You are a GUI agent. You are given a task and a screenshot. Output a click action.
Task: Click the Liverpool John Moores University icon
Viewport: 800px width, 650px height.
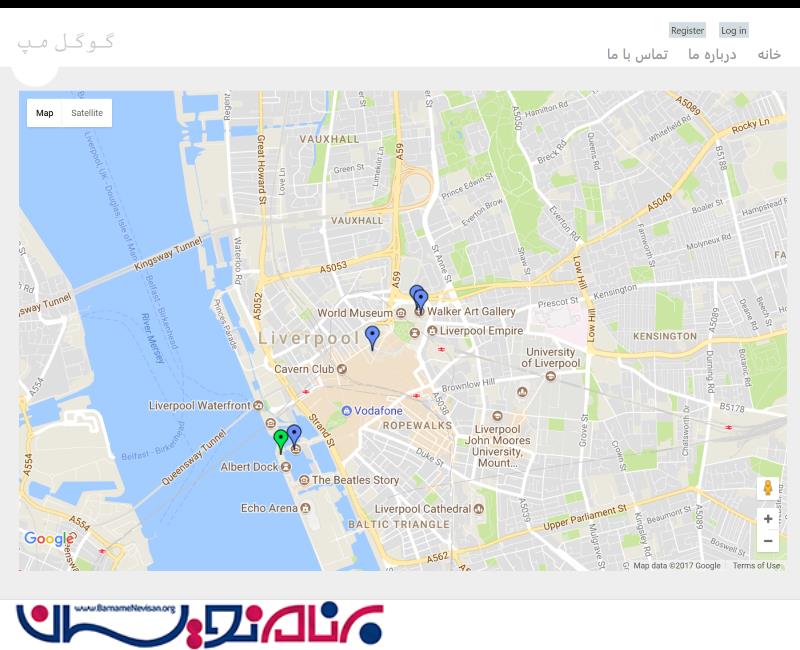[497, 416]
